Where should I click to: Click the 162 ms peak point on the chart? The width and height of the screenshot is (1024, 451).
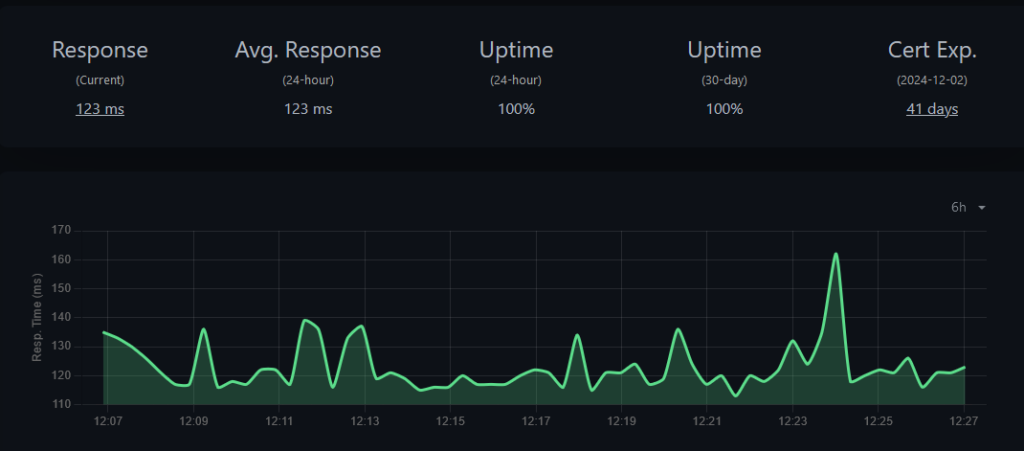(x=836, y=254)
